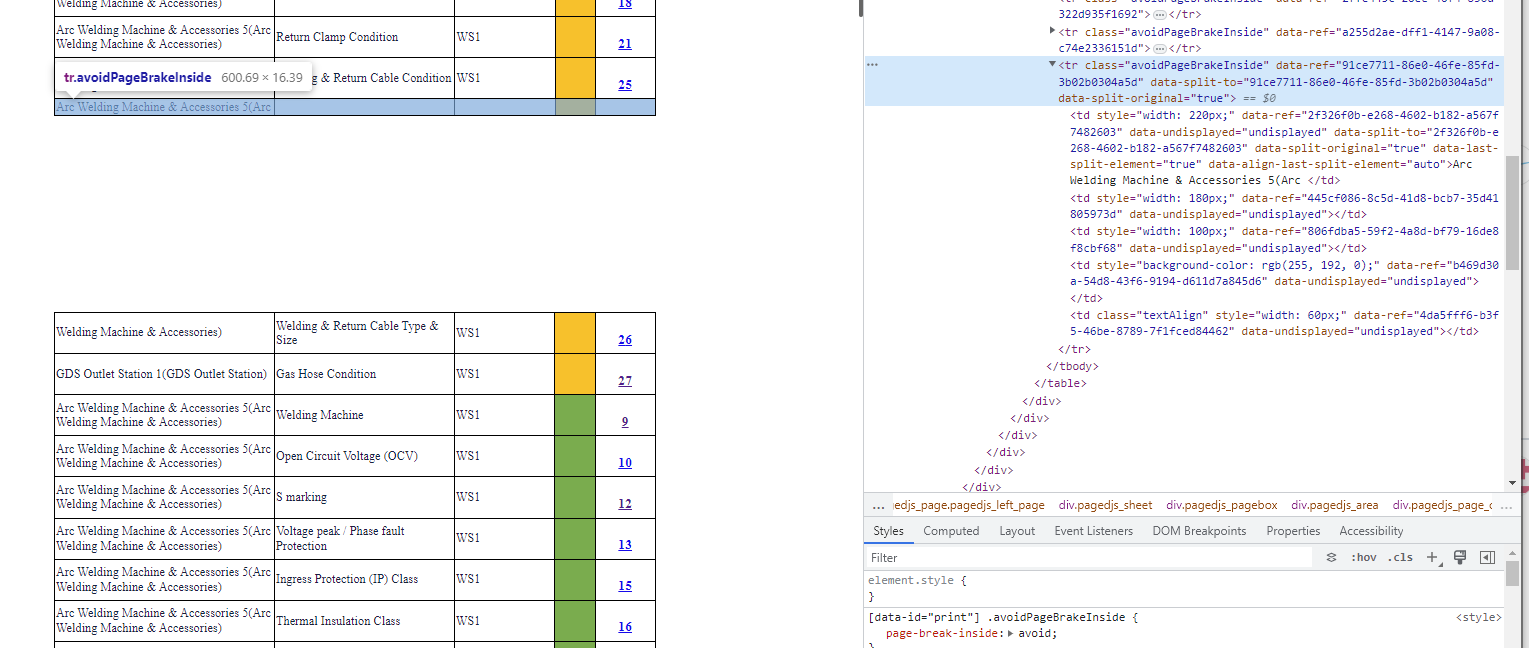Open link 21 in Return Clamp Condition row

point(625,44)
